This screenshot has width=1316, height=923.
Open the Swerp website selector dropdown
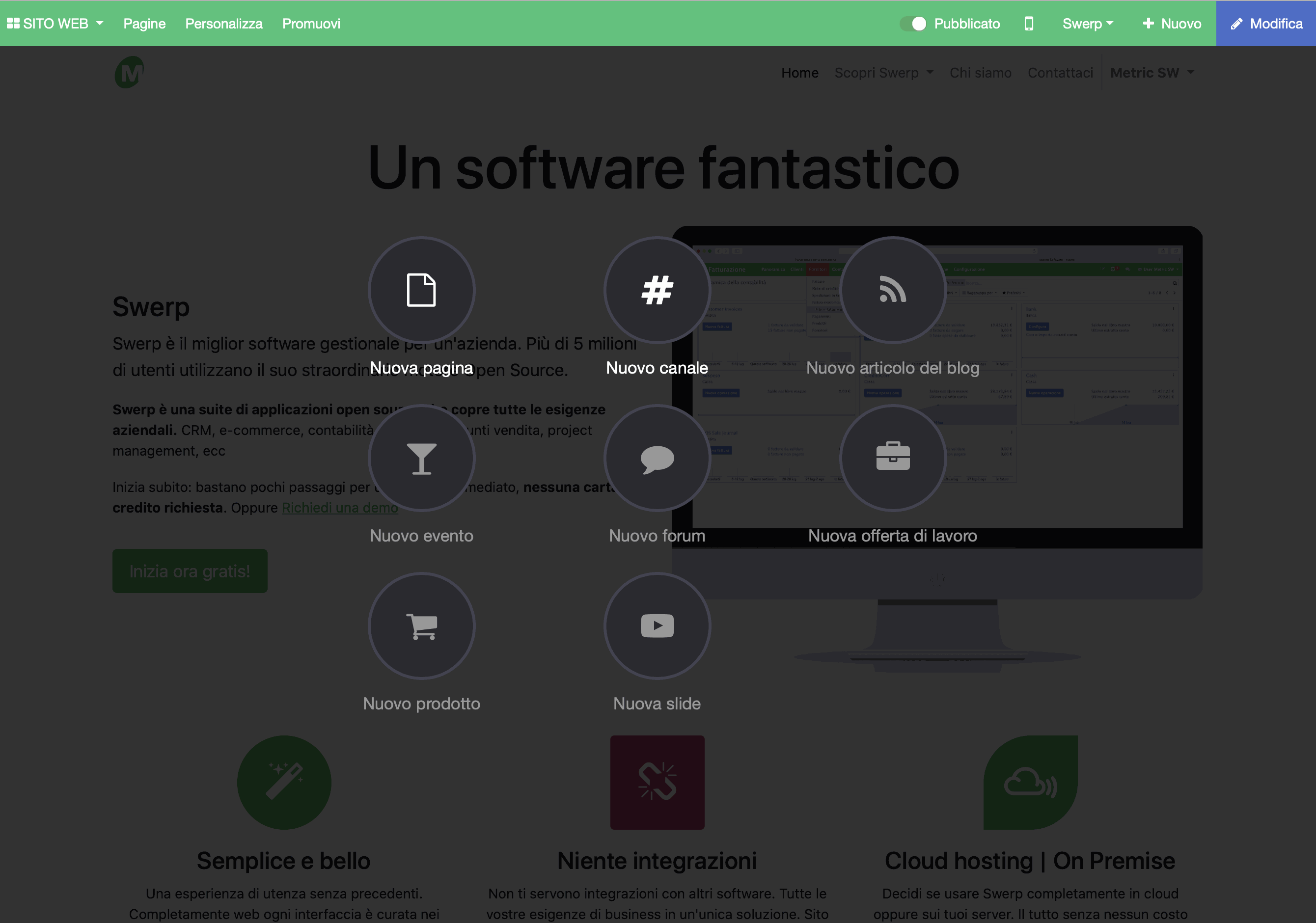[x=1087, y=24]
